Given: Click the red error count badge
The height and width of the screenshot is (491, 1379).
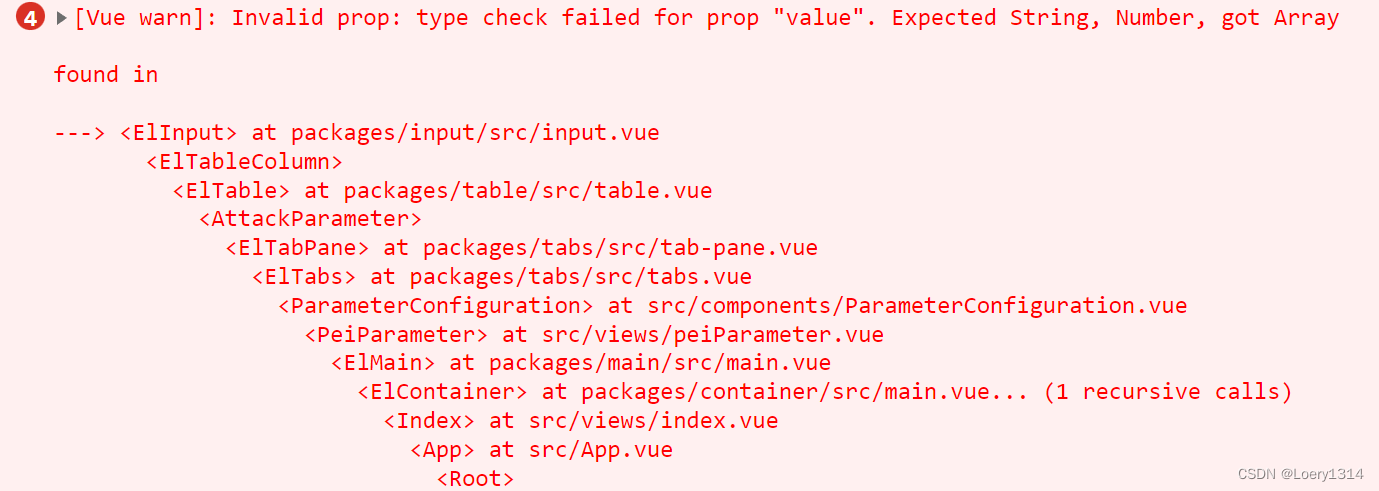Looking at the screenshot, I should coord(30,18).
